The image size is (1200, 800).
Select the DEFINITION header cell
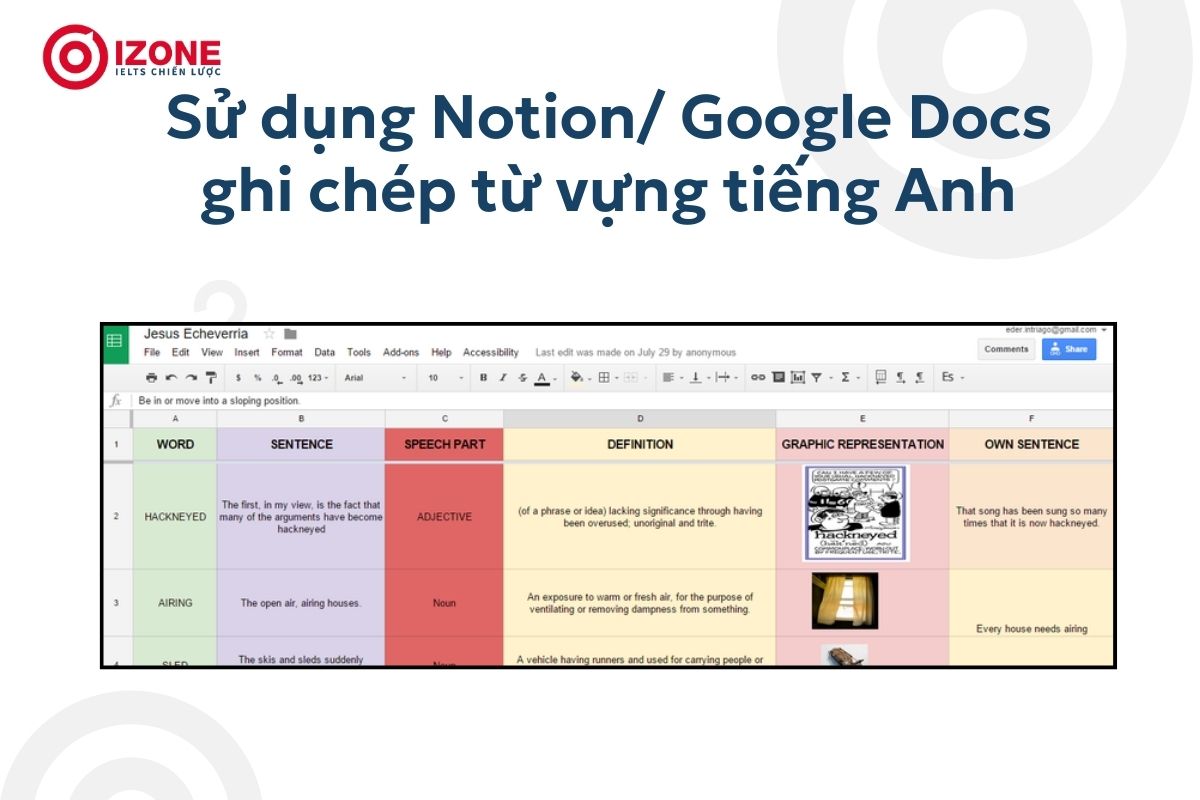[x=640, y=444]
